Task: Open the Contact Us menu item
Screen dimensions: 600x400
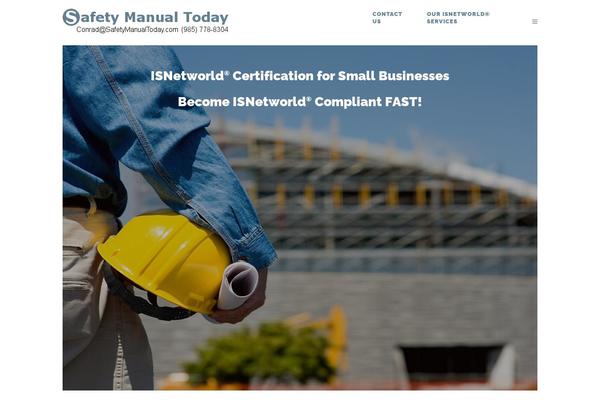Action: [x=387, y=18]
